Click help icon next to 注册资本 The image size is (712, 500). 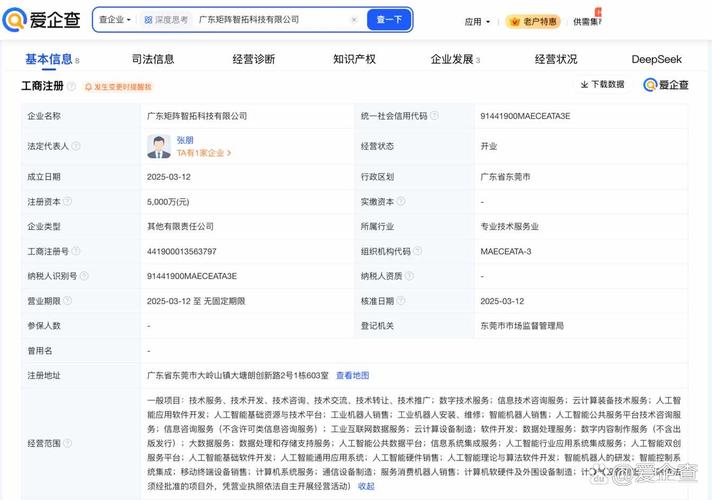[67, 201]
